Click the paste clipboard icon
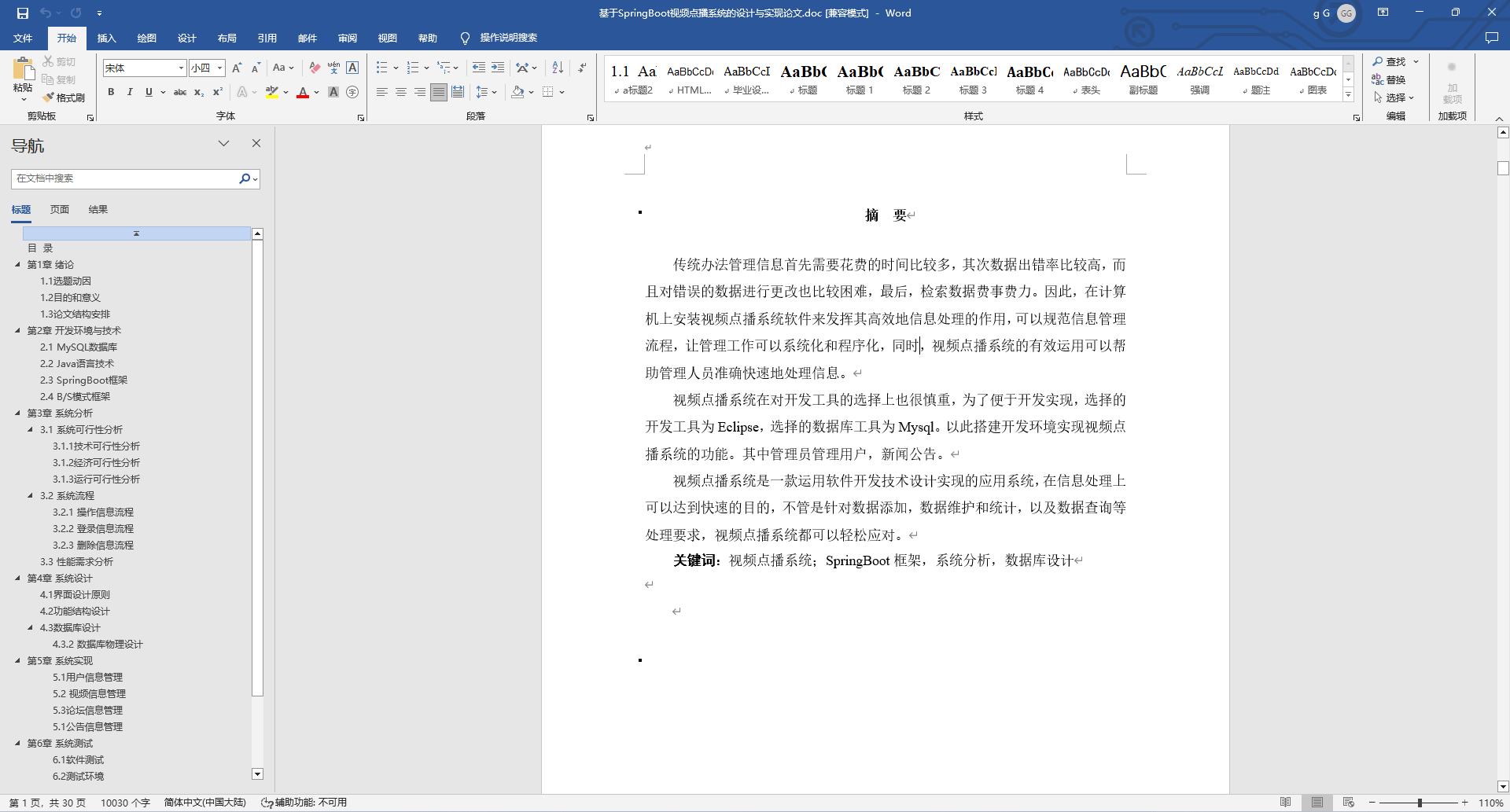Viewport: 1510px width, 812px height. (x=23, y=69)
